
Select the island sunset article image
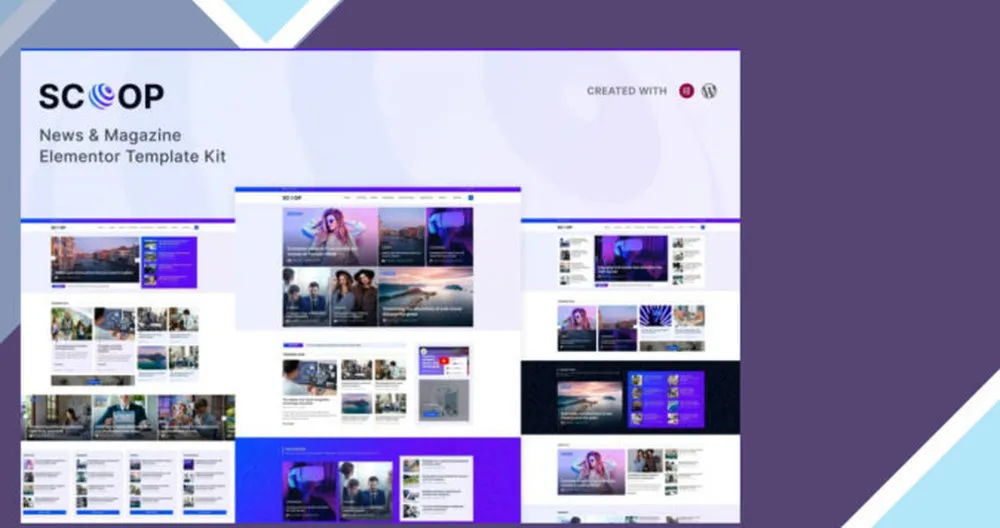point(426,297)
